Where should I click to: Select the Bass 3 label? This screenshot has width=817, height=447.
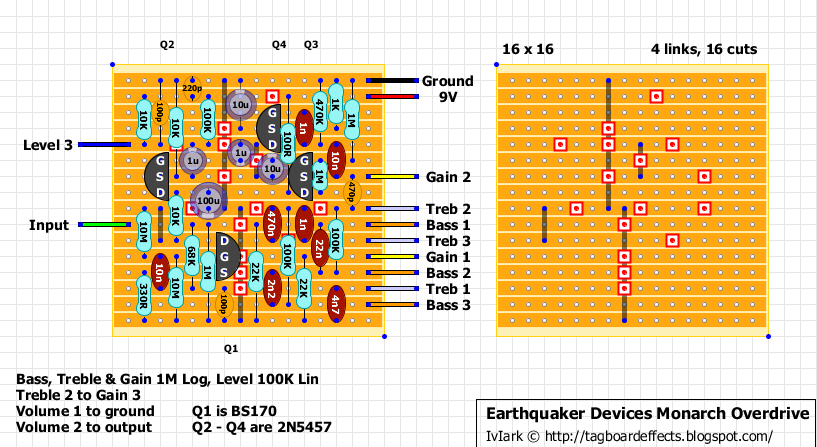point(448,305)
